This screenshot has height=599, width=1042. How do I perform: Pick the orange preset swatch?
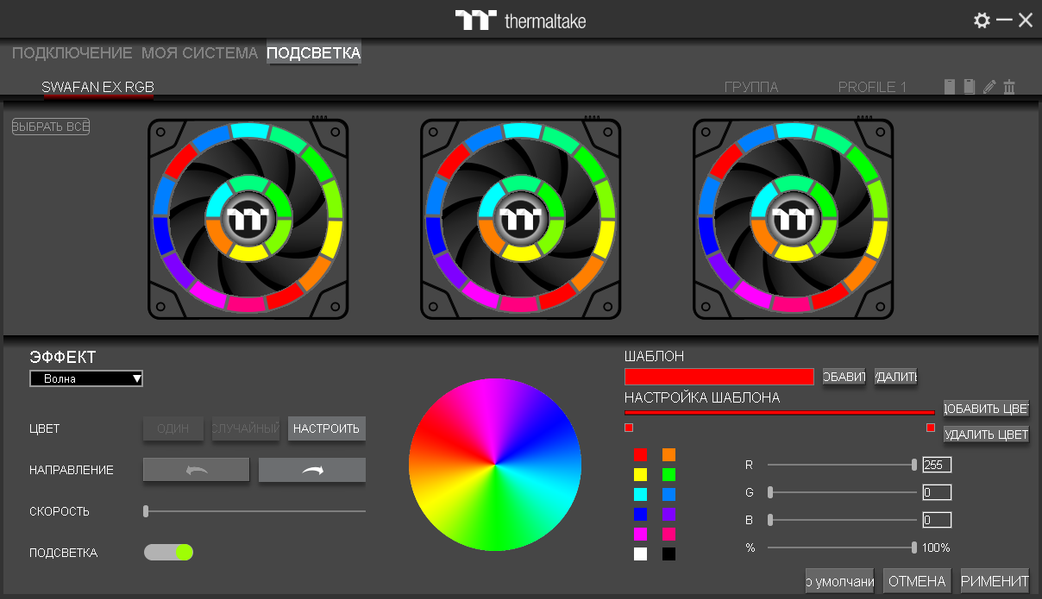pyautogui.click(x=669, y=455)
